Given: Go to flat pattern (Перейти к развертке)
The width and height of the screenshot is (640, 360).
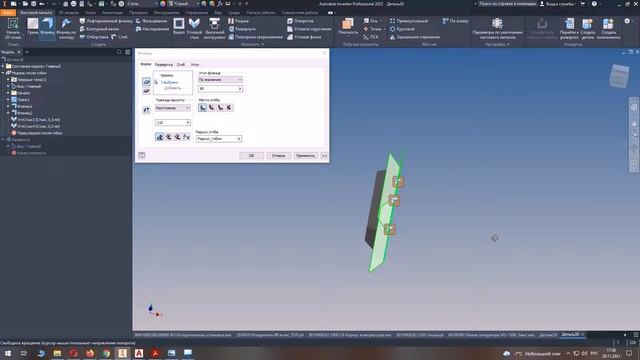Looking at the screenshot, I should pyautogui.click(x=569, y=28).
